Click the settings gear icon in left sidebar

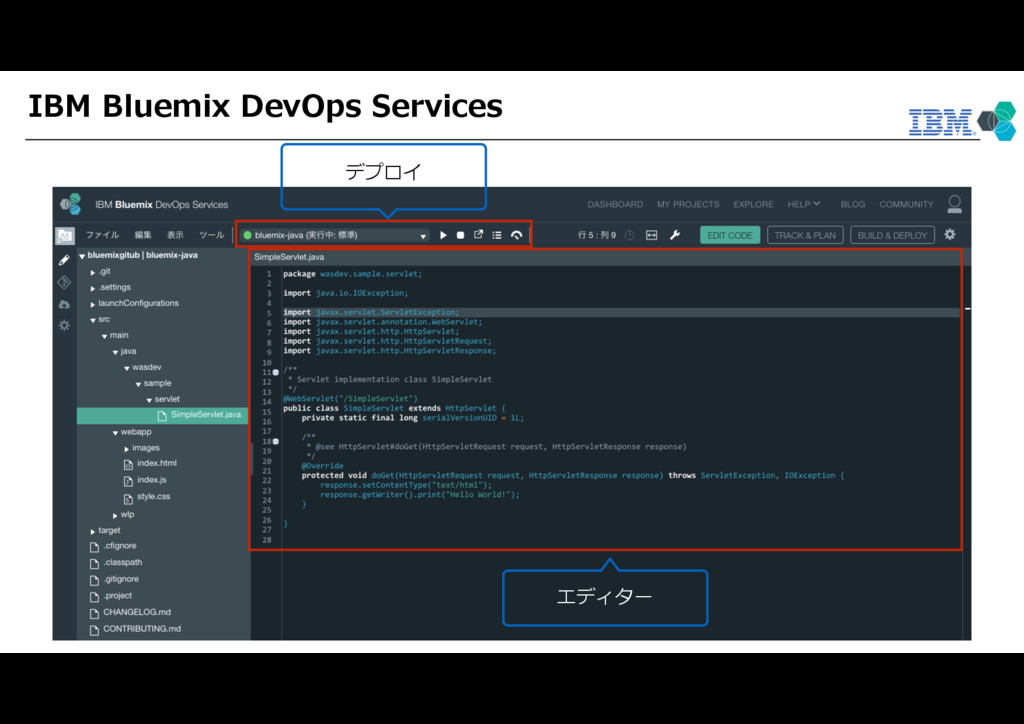tap(64, 325)
